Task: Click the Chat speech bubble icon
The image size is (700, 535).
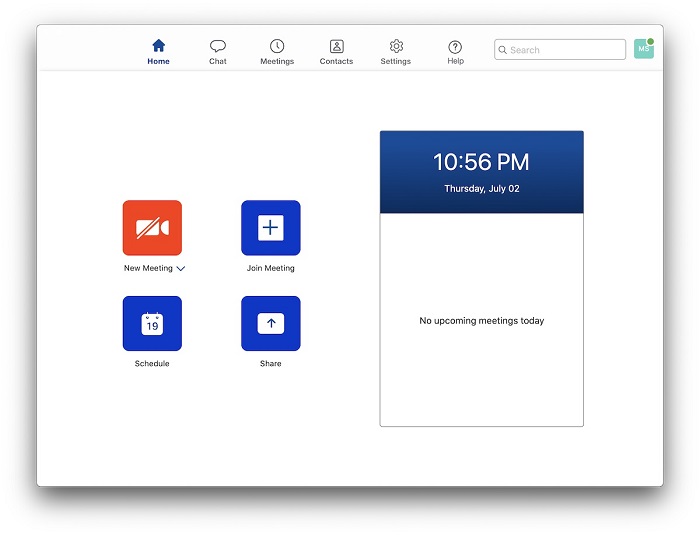Action: point(217,46)
